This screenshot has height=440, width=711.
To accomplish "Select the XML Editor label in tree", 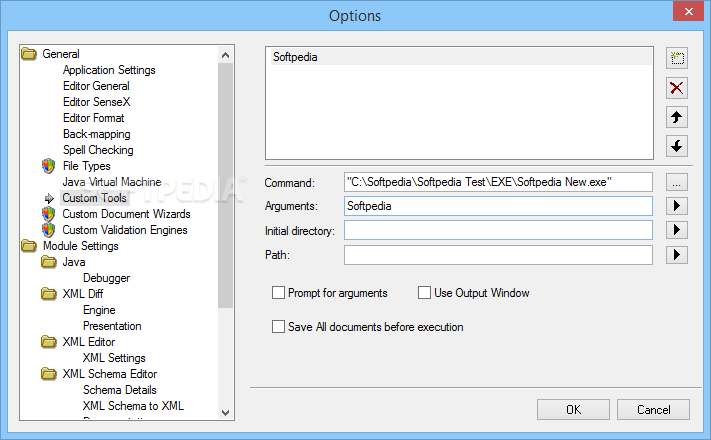I will (x=88, y=342).
